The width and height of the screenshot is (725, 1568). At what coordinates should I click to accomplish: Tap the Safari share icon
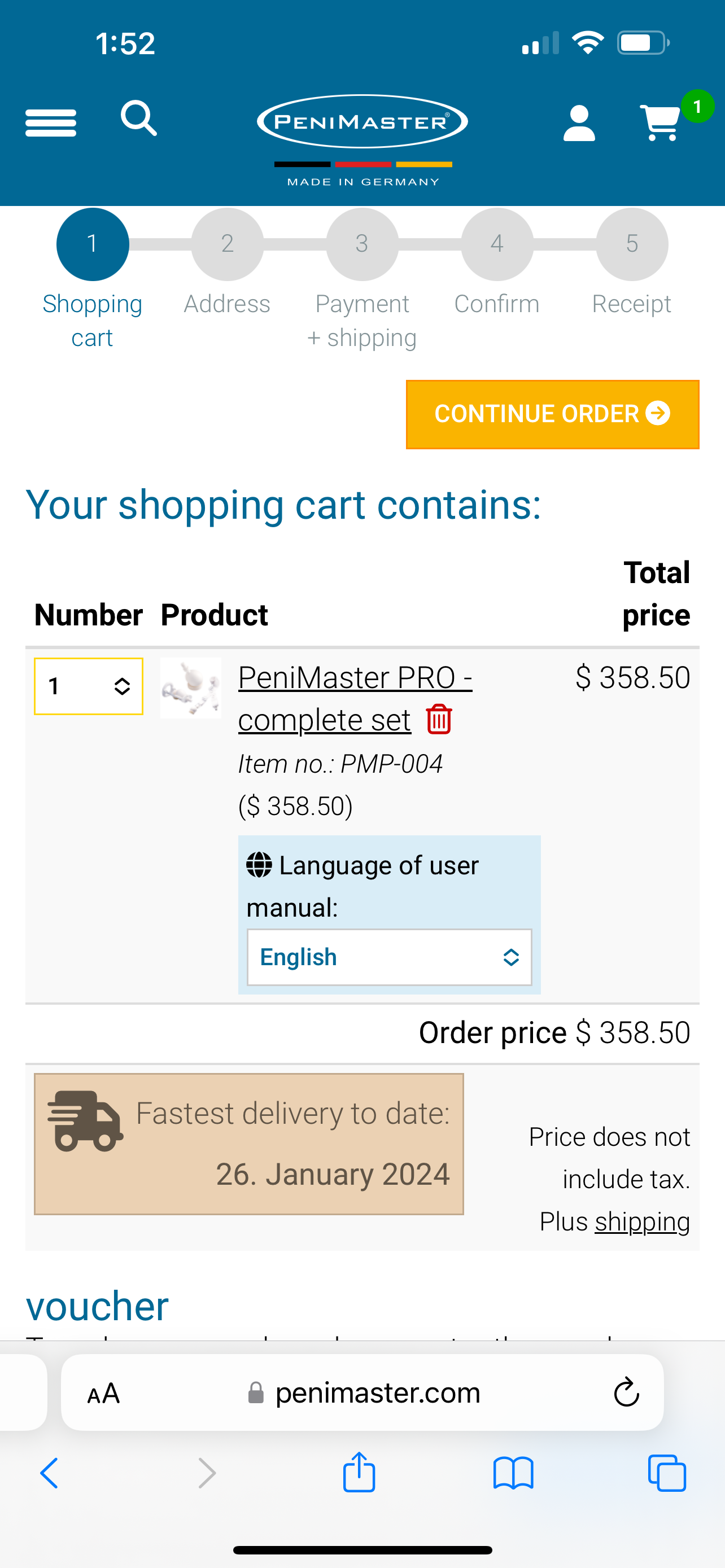click(x=359, y=1473)
